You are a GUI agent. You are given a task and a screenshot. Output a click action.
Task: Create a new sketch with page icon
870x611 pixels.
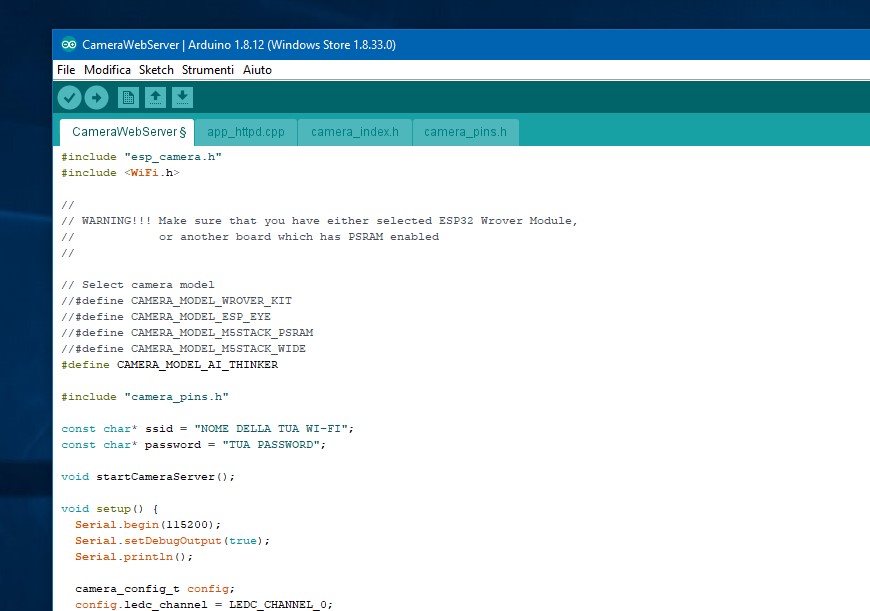click(128, 98)
